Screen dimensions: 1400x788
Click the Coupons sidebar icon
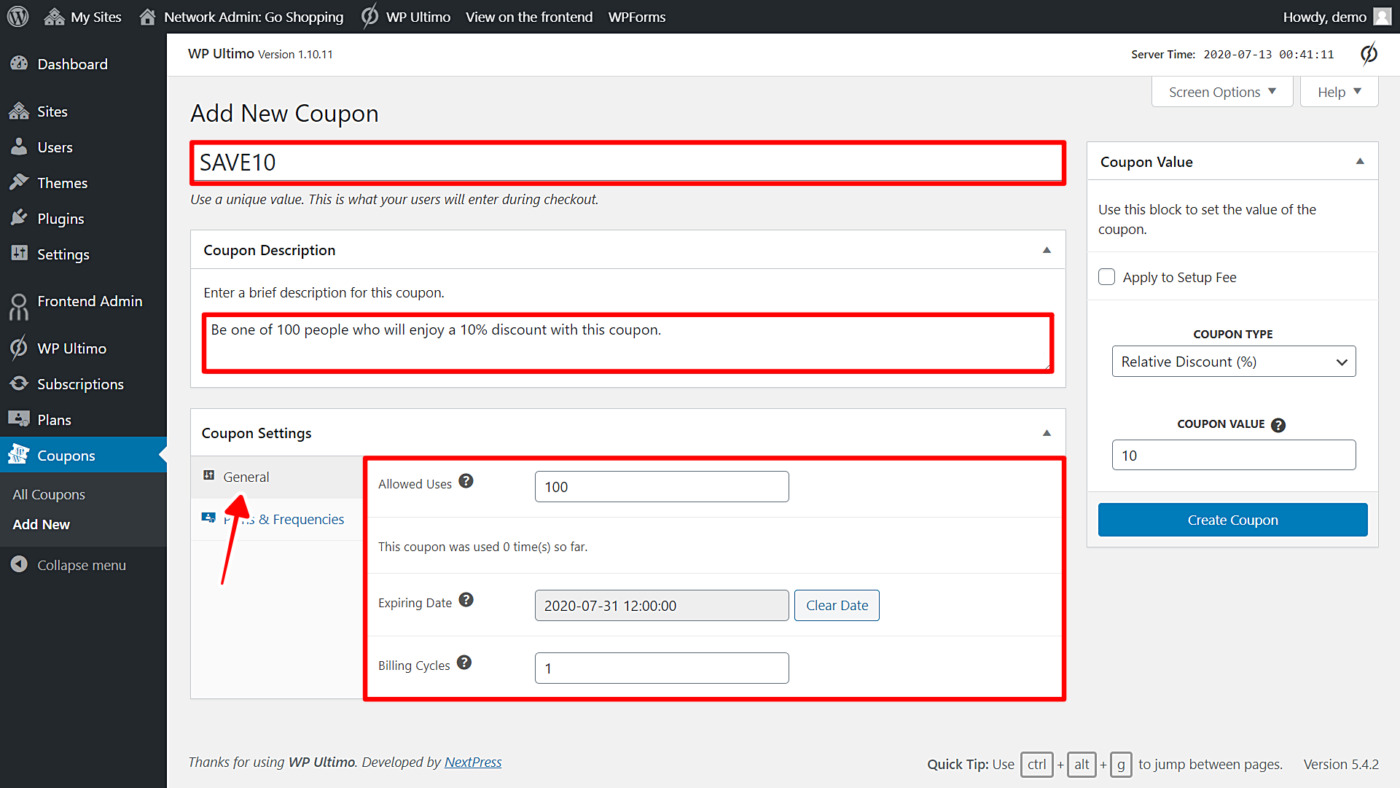coord(19,455)
